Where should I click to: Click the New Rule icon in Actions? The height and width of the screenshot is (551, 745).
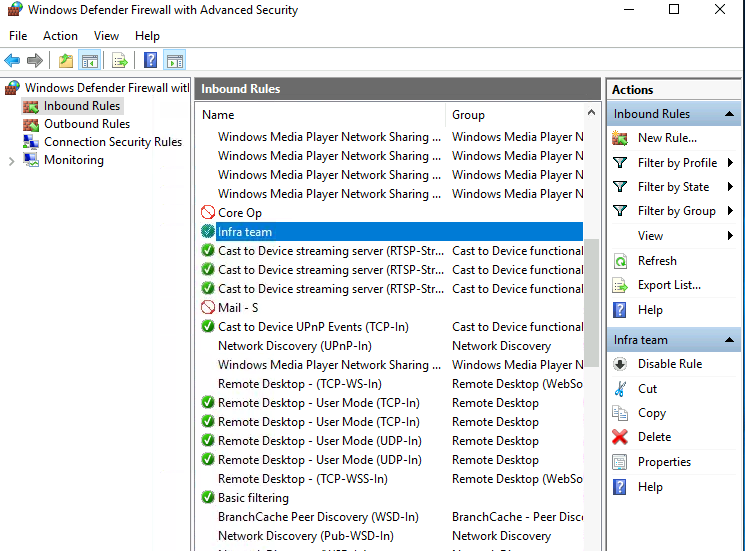620,138
